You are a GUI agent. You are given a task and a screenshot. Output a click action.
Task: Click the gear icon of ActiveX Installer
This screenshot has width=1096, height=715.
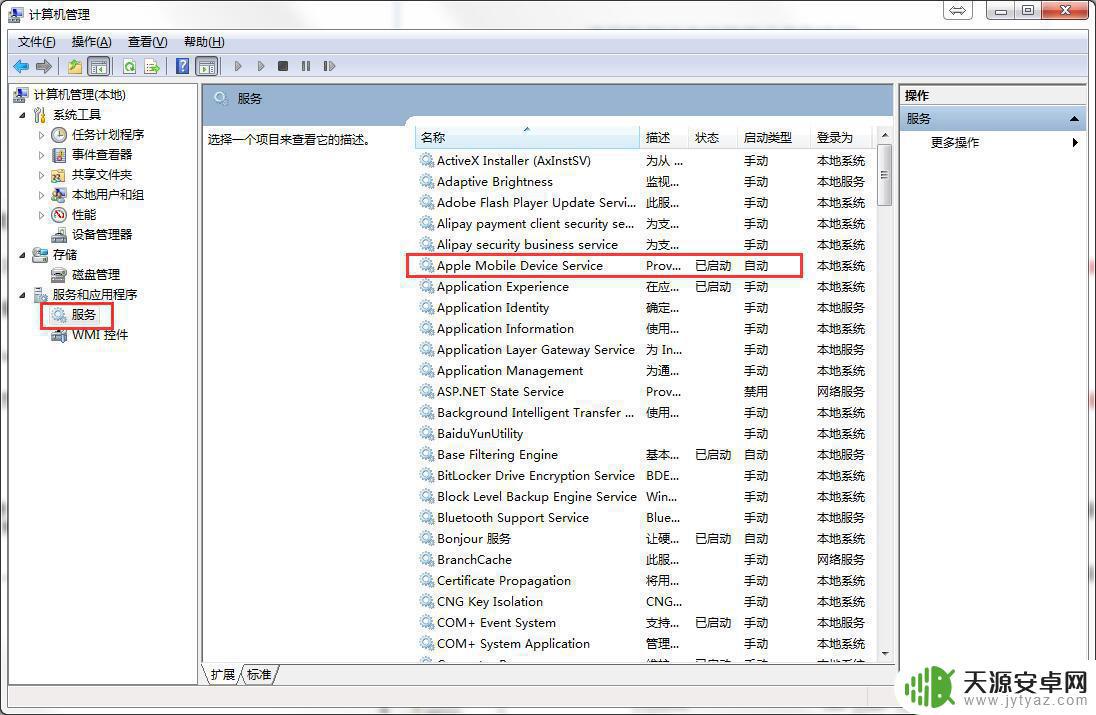coord(426,161)
